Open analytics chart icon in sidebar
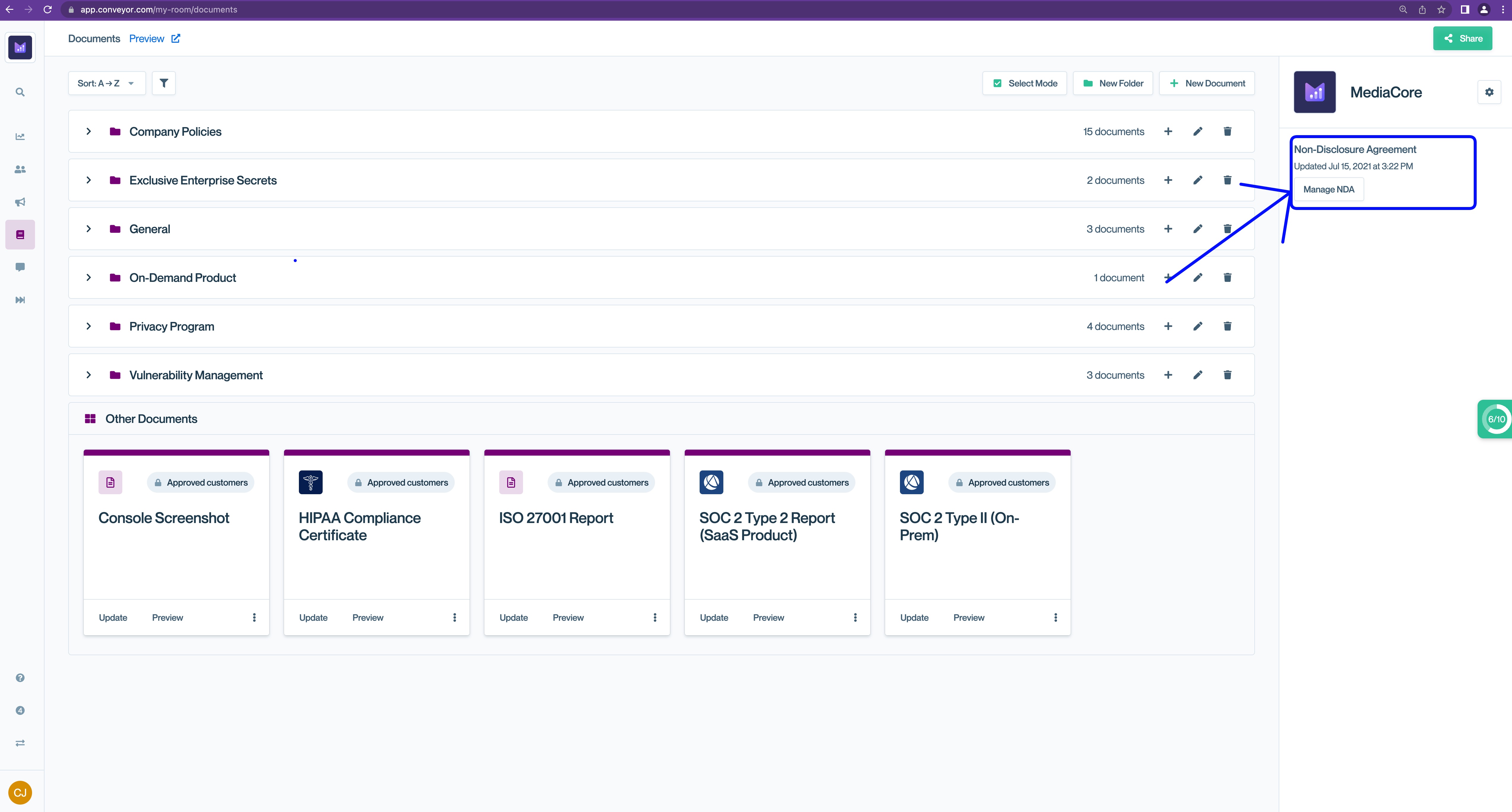The width and height of the screenshot is (1512, 812). 20,136
